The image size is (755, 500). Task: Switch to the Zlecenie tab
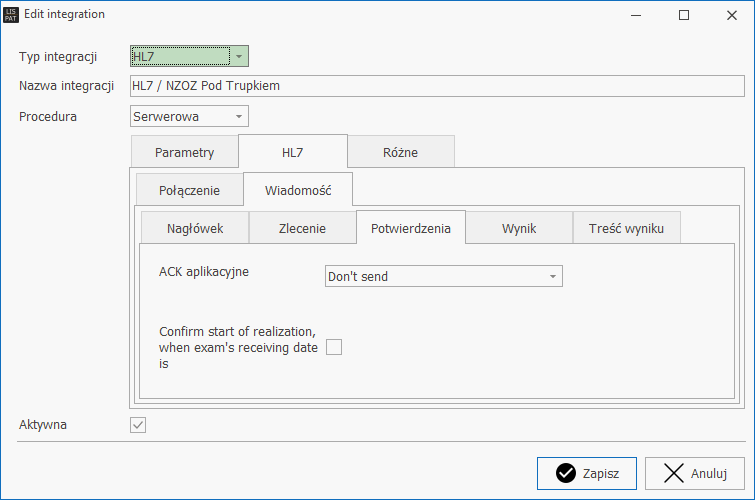click(302, 228)
